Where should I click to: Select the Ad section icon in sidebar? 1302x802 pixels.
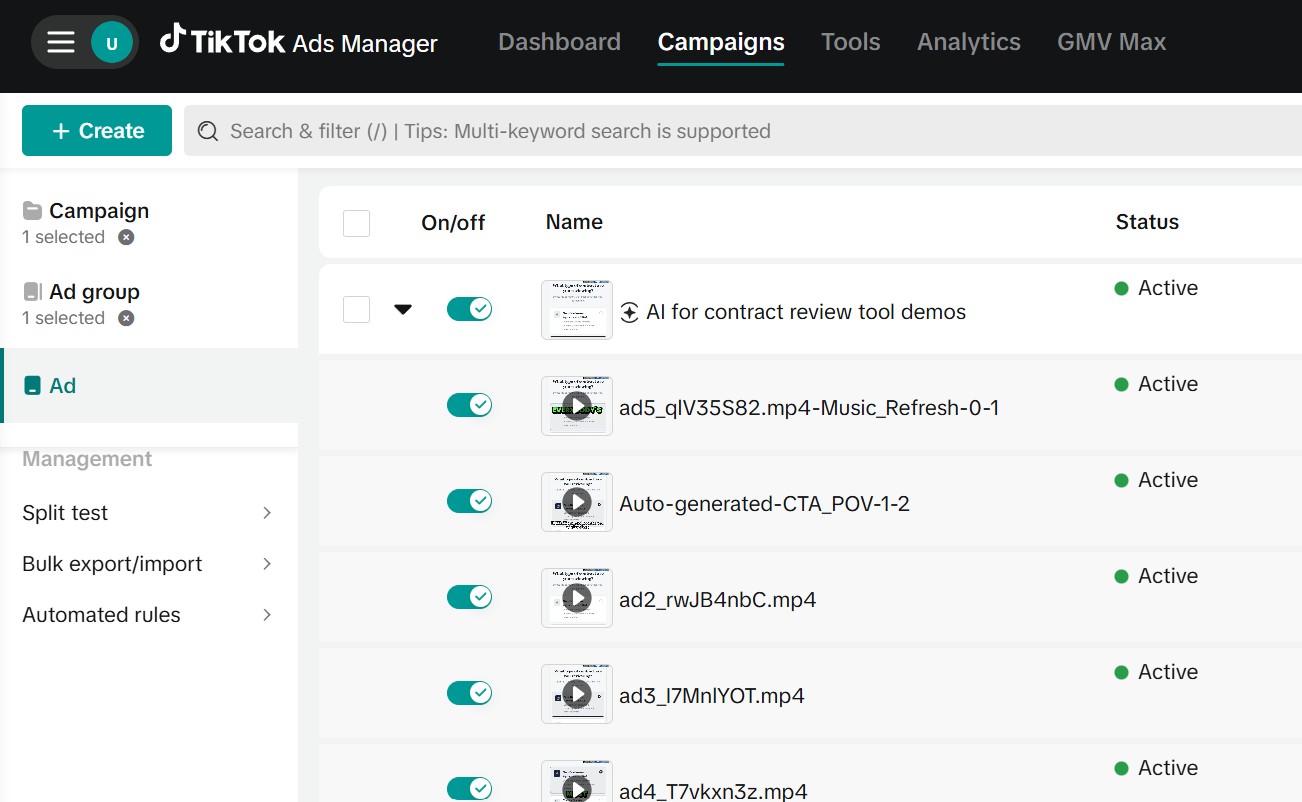click(x=31, y=385)
